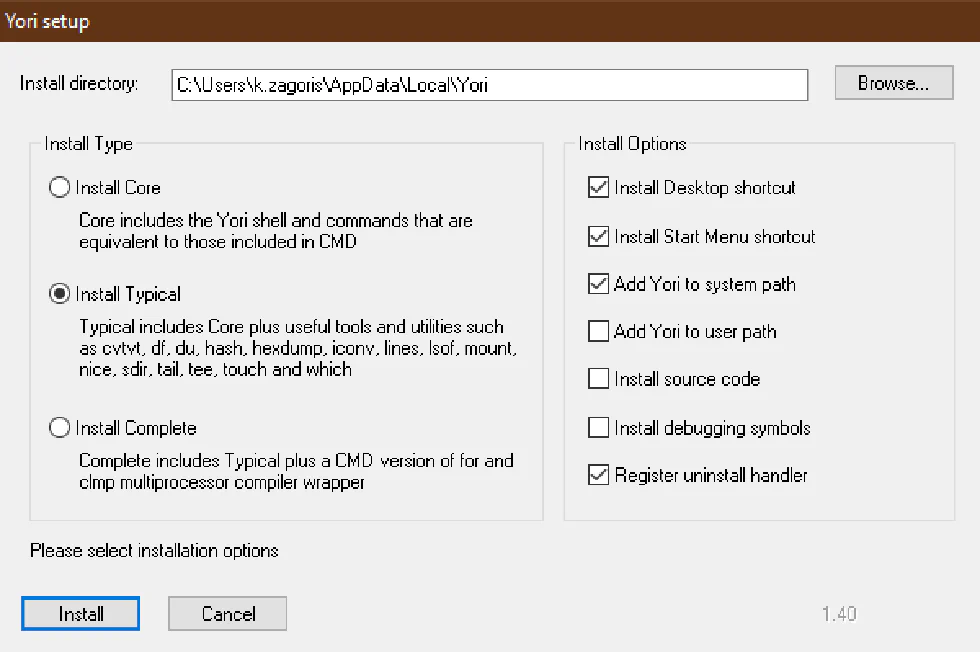The width and height of the screenshot is (980, 652).
Task: Select the Install Core radio button
Action: 60,188
